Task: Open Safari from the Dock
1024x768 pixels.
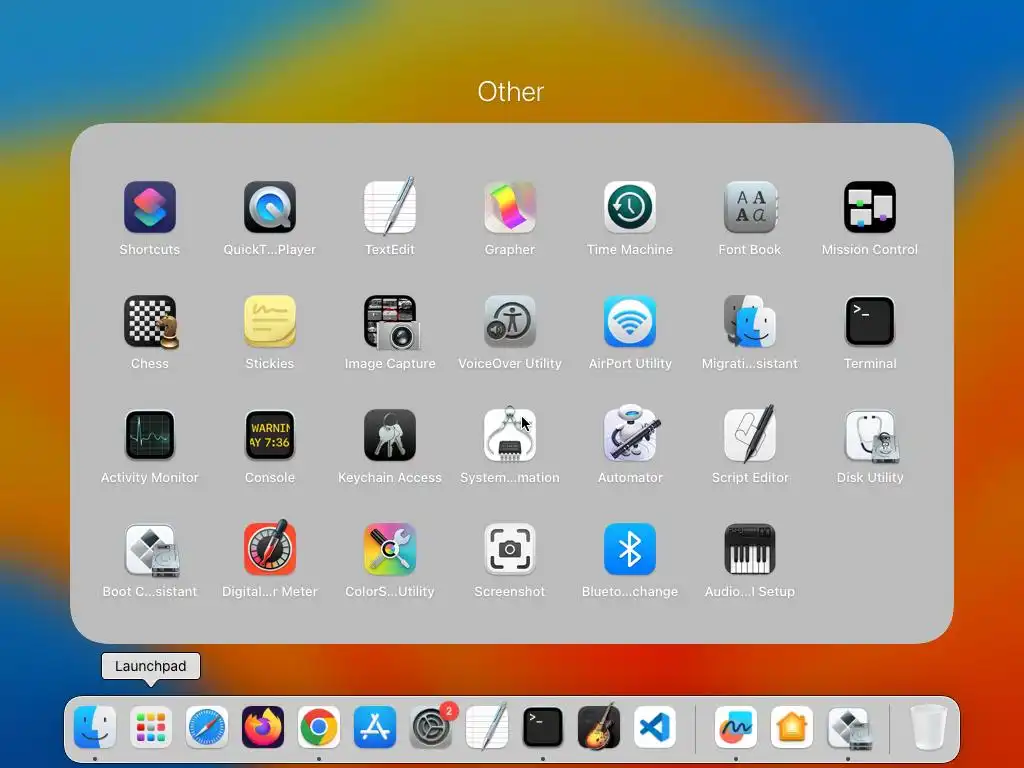Action: (x=207, y=727)
